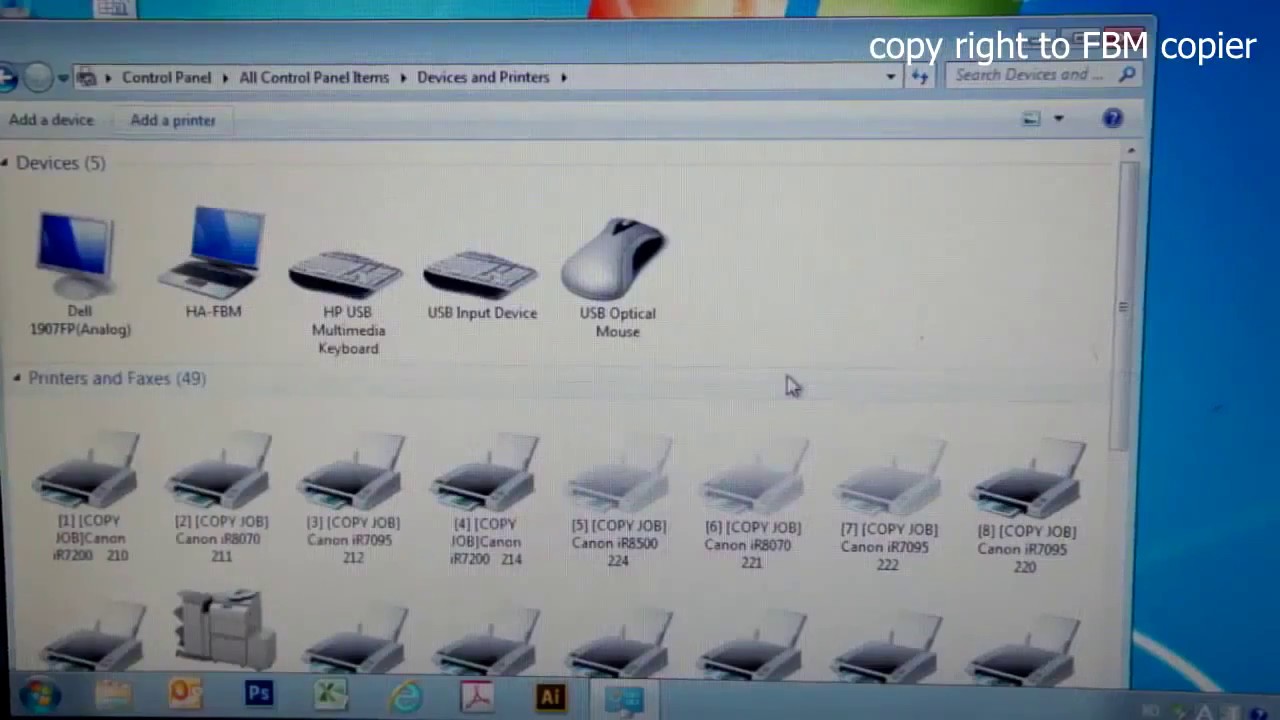Select printer [7] Canon iR7095 222

pyautogui.click(x=888, y=506)
